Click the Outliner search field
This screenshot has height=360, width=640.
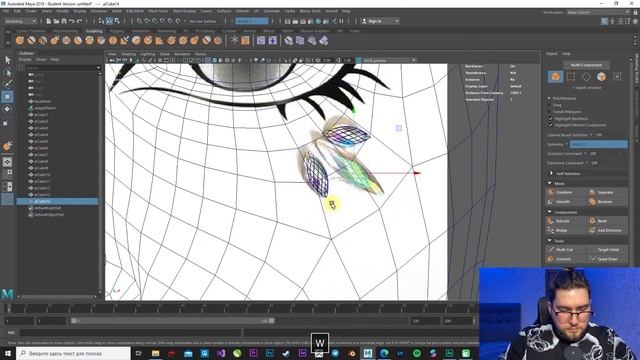63,68
